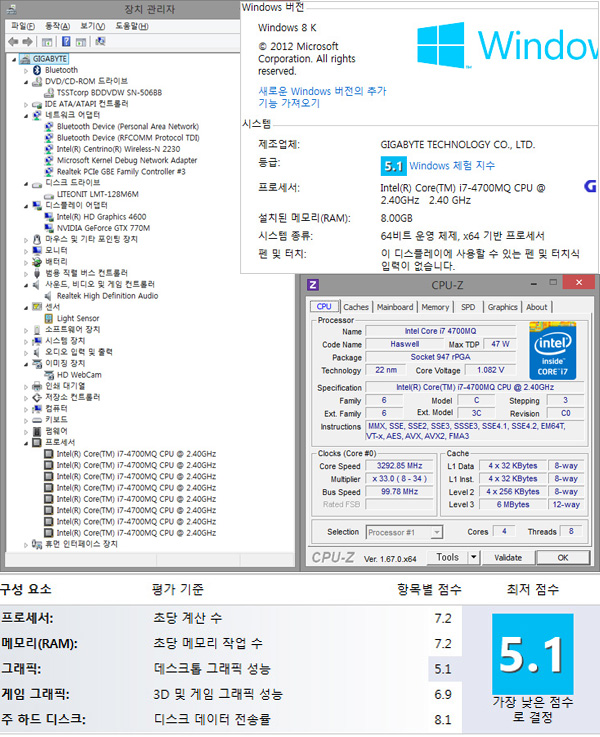The height and width of the screenshot is (737, 600).
Task: Switch to the About tab in CPU-Z
Action: pos(537,307)
